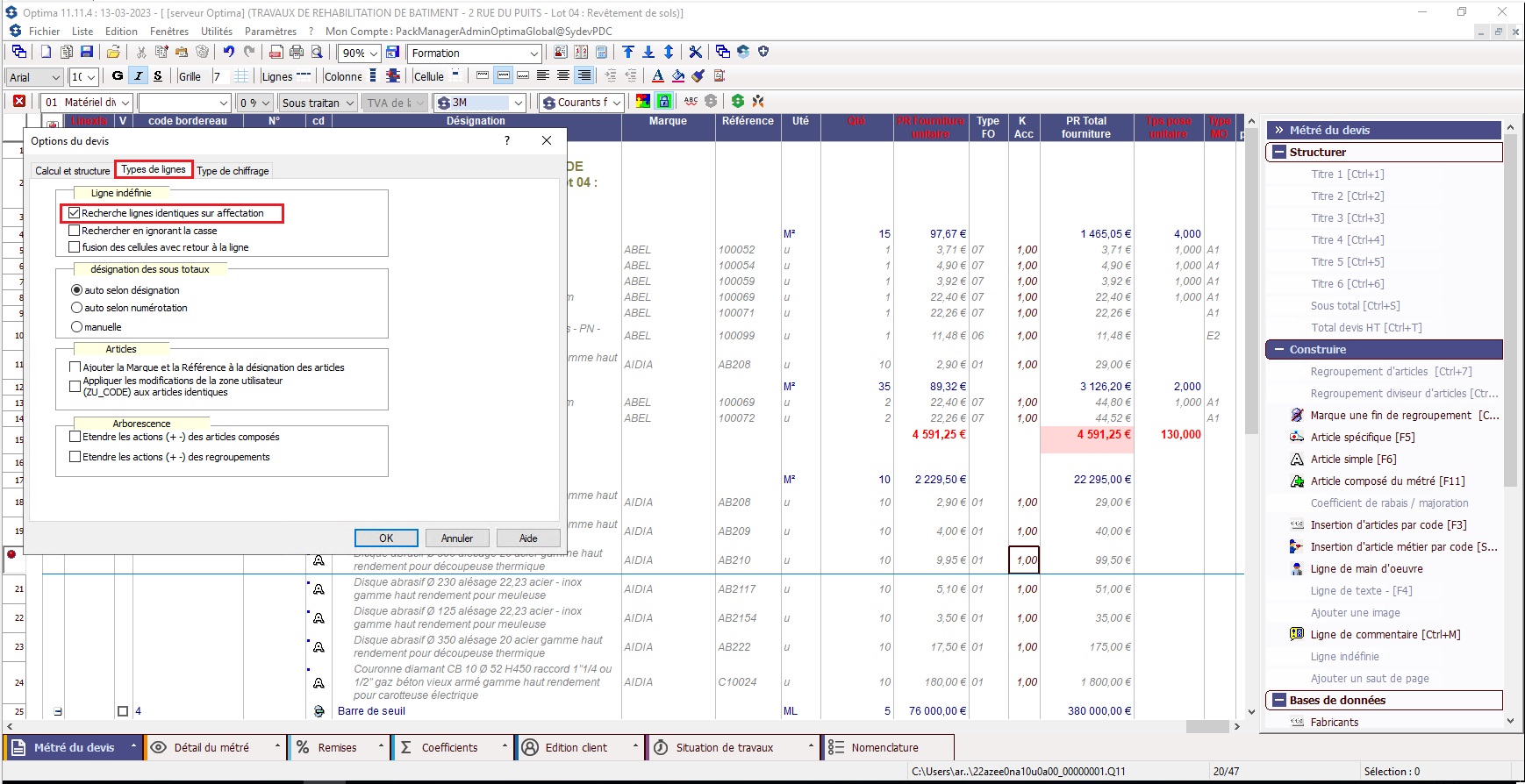Move the line up with the blue up arrow
Screen dimensions: 1525x784
(x=628, y=52)
